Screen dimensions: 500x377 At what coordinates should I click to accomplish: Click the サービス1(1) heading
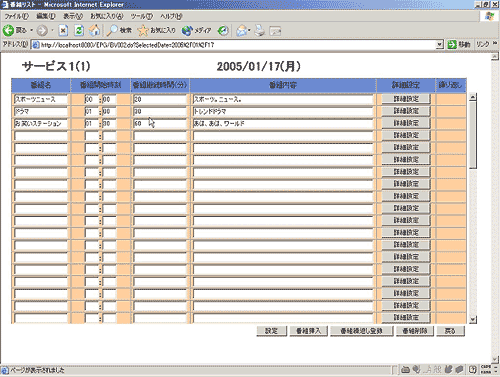tap(56, 66)
